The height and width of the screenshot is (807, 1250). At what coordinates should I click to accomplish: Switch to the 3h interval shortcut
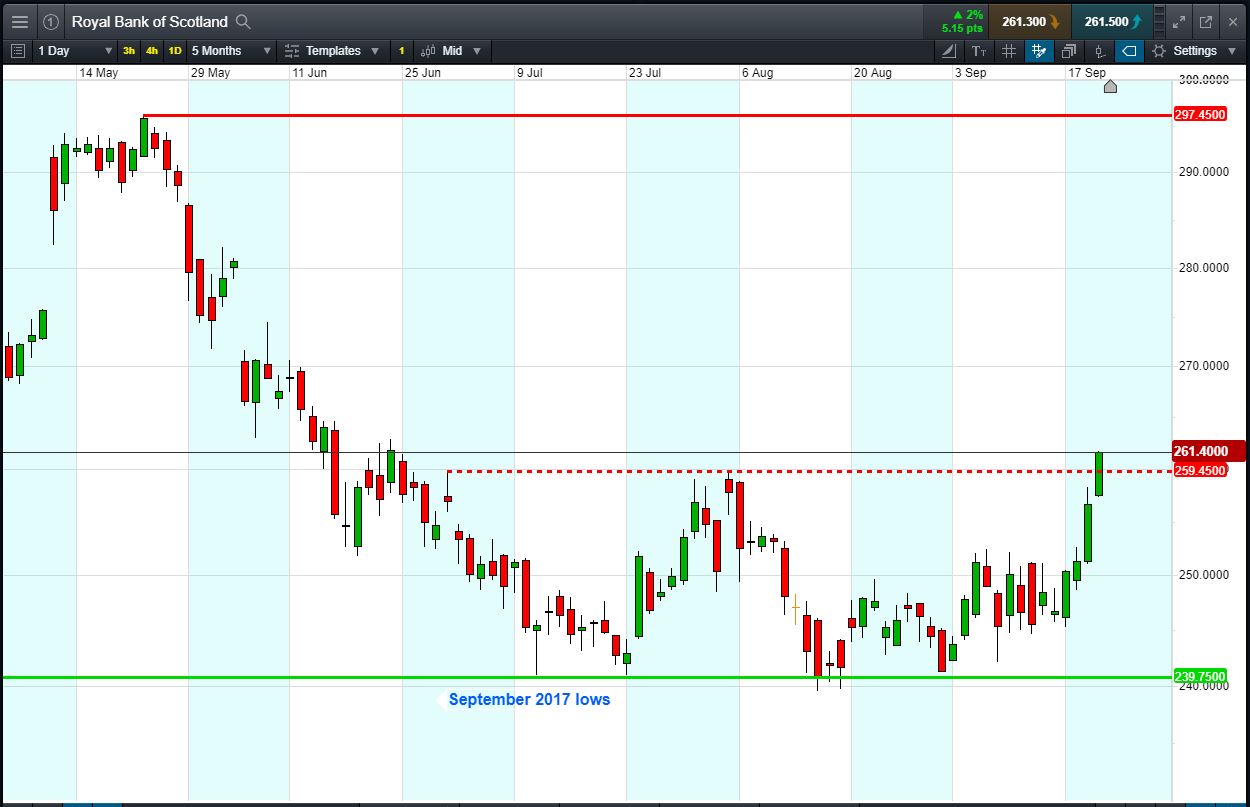(x=129, y=51)
